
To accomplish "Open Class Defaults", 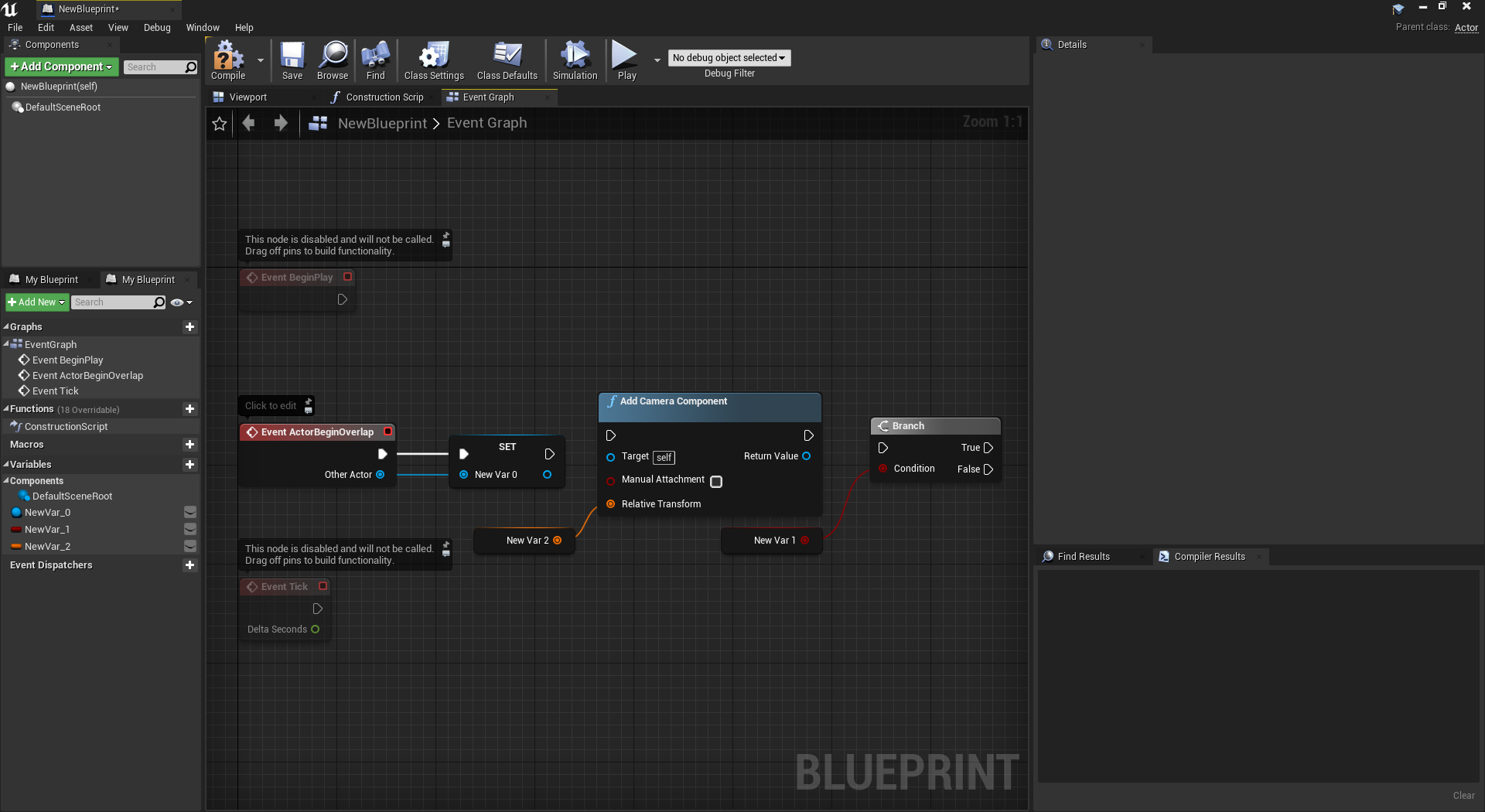I will (x=507, y=60).
